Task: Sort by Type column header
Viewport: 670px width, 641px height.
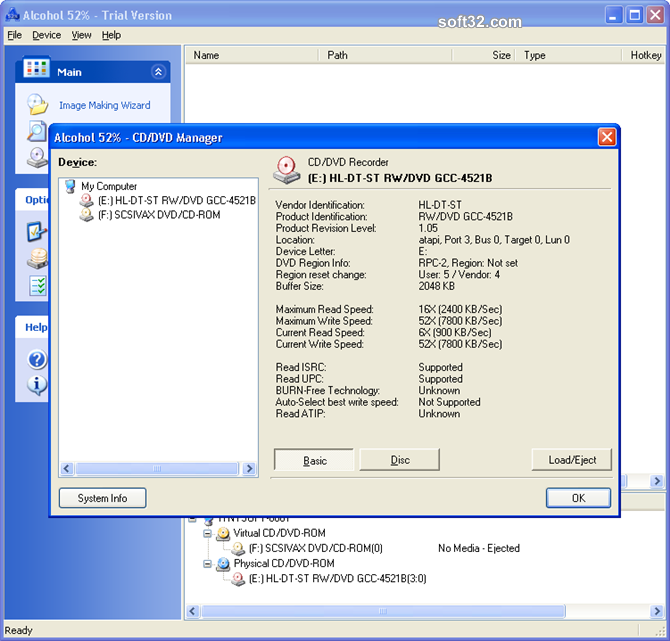Action: coord(568,55)
